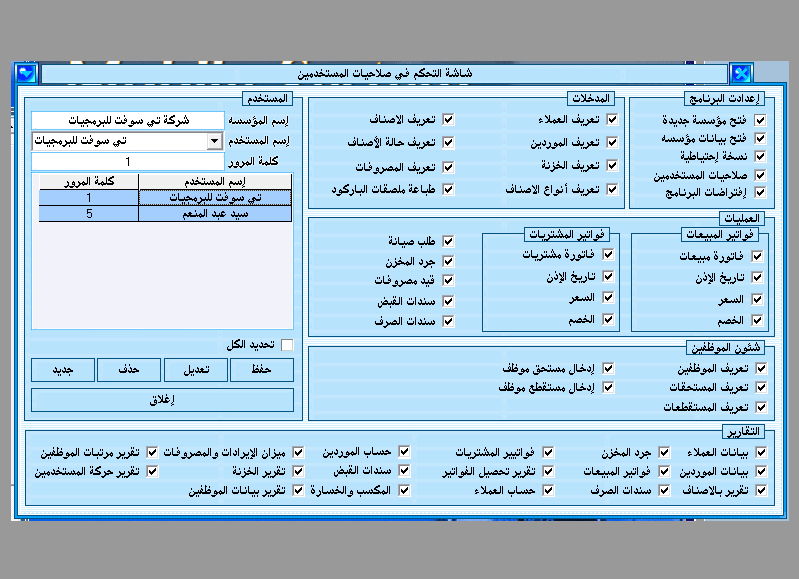The height and width of the screenshot is (579, 799).
Task: Check the تحديد الكل select-all checkbox
Action: pyautogui.click(x=287, y=345)
